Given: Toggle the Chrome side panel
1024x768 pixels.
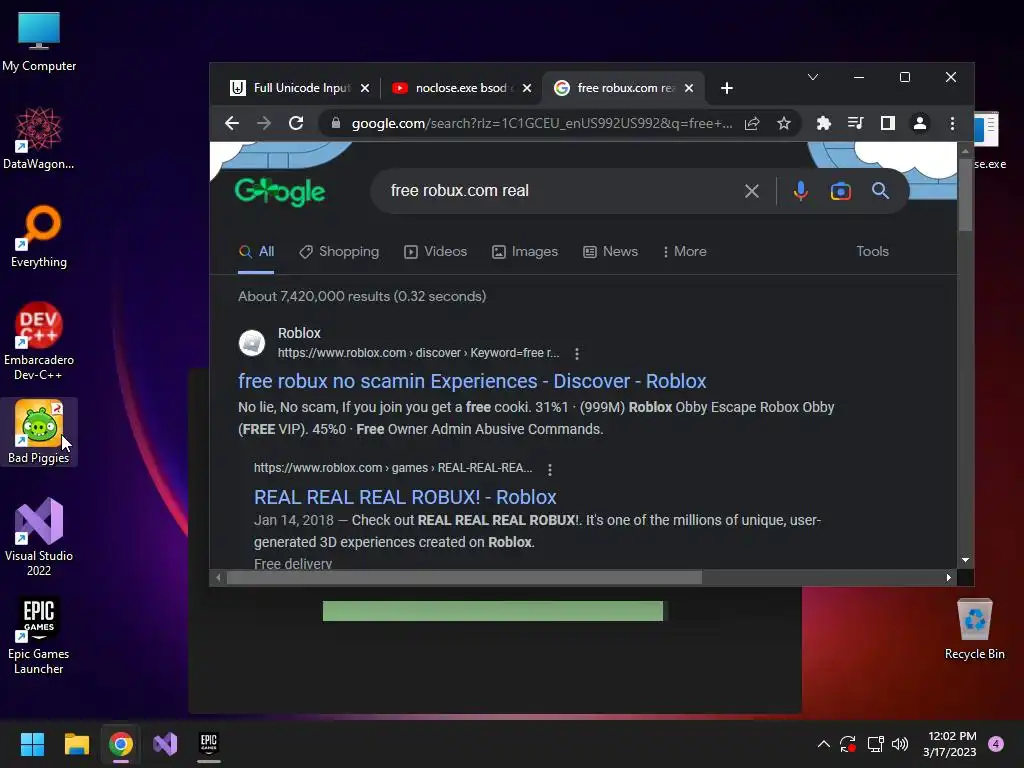Looking at the screenshot, I should [888, 123].
